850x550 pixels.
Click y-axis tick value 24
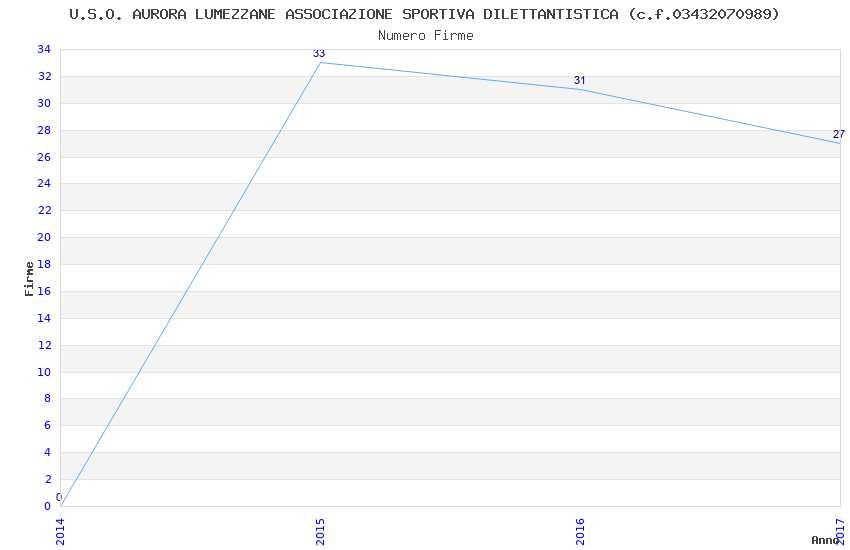(x=44, y=183)
